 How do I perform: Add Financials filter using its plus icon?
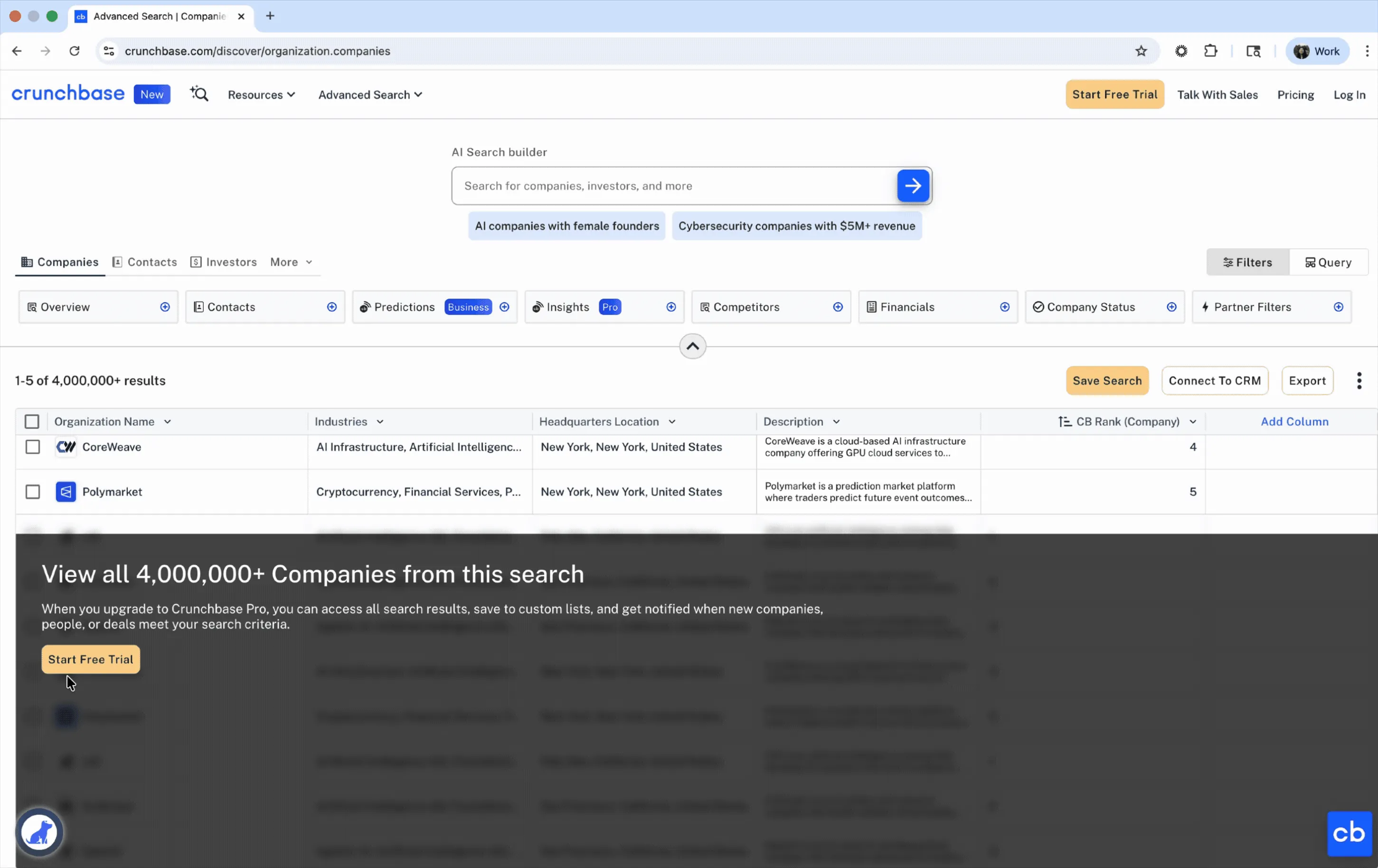pos(1005,307)
